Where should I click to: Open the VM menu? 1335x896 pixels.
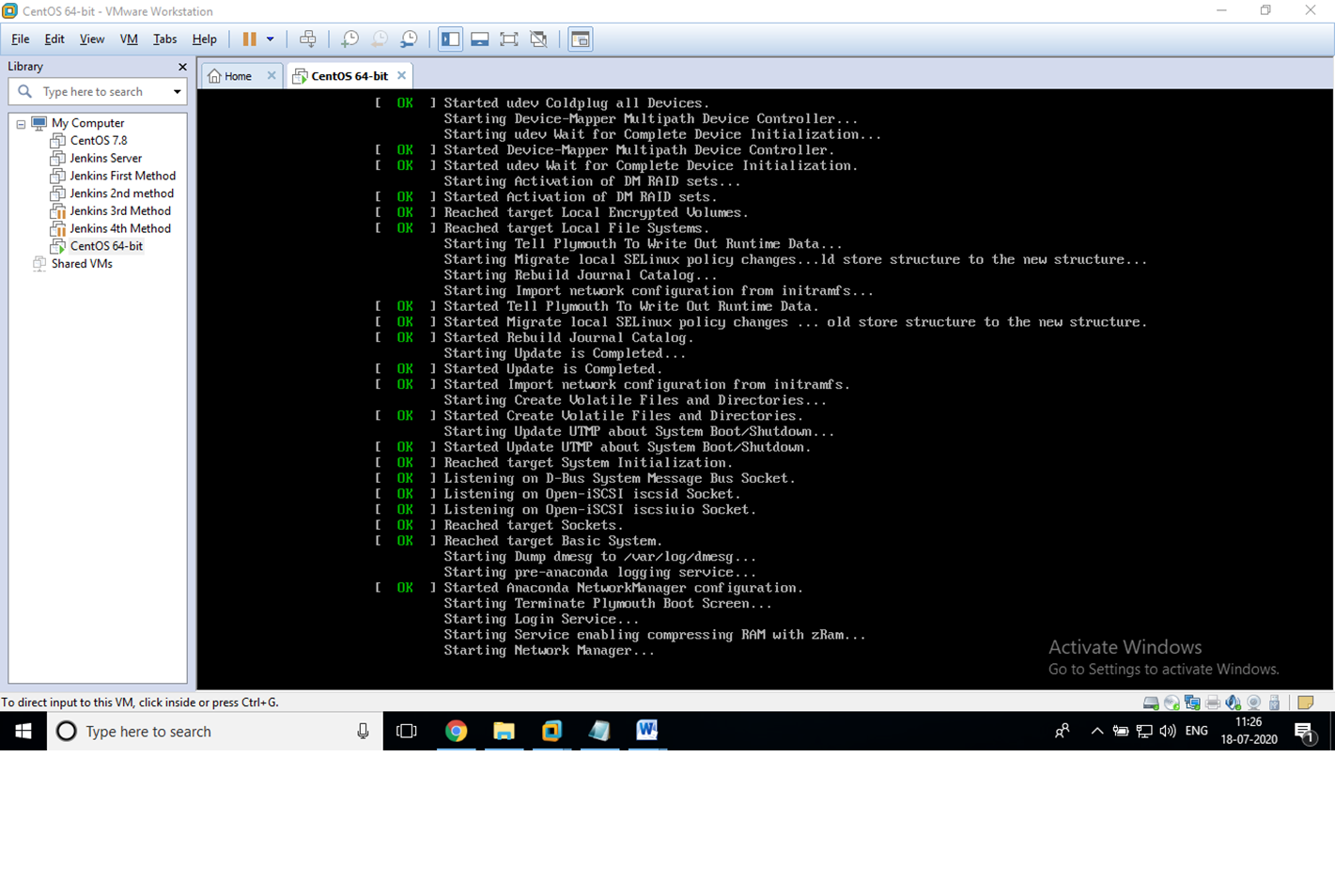pyautogui.click(x=128, y=39)
